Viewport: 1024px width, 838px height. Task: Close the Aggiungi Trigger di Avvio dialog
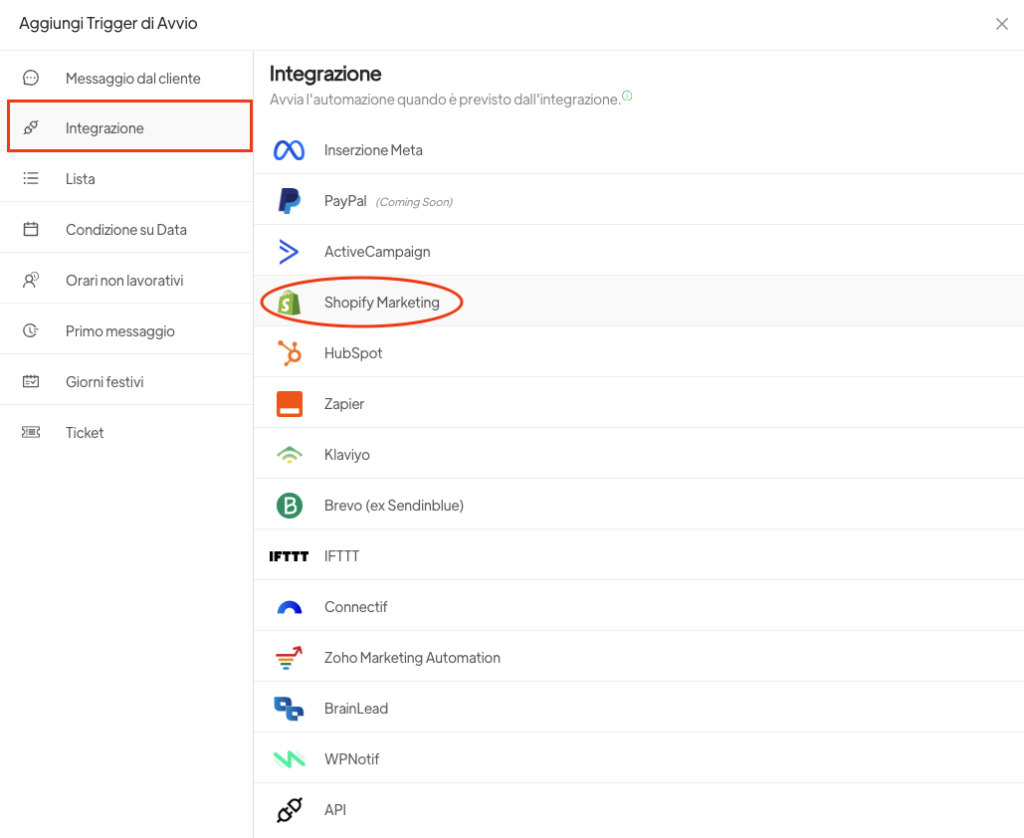[1001, 24]
